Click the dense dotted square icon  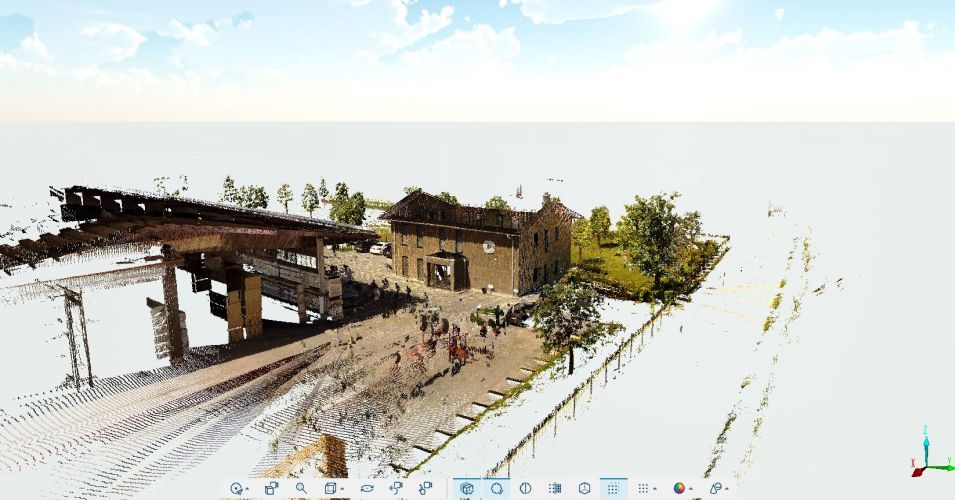(555, 489)
